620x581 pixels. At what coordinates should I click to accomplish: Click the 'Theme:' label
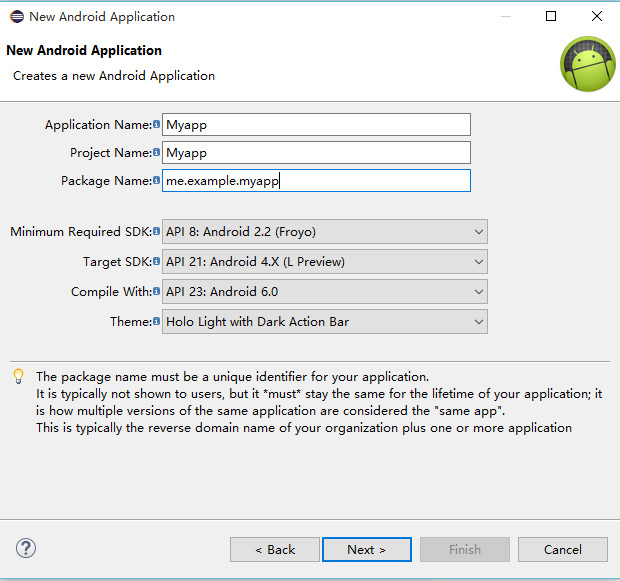coord(131,322)
